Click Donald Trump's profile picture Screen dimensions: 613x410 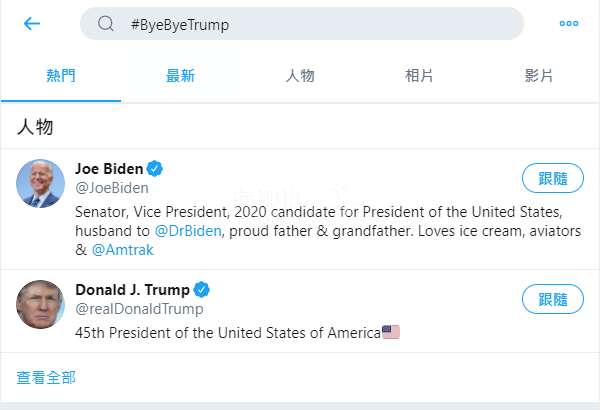[x=41, y=304]
